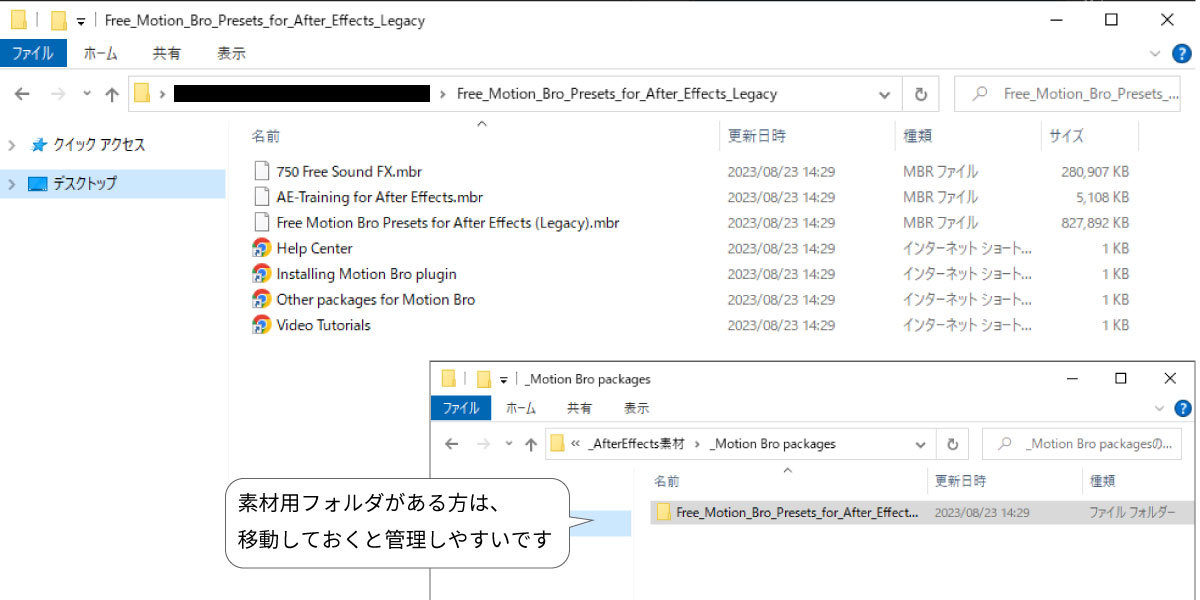Click Chrome icon beside Video Tutorials
1200x600 pixels.
point(261,325)
